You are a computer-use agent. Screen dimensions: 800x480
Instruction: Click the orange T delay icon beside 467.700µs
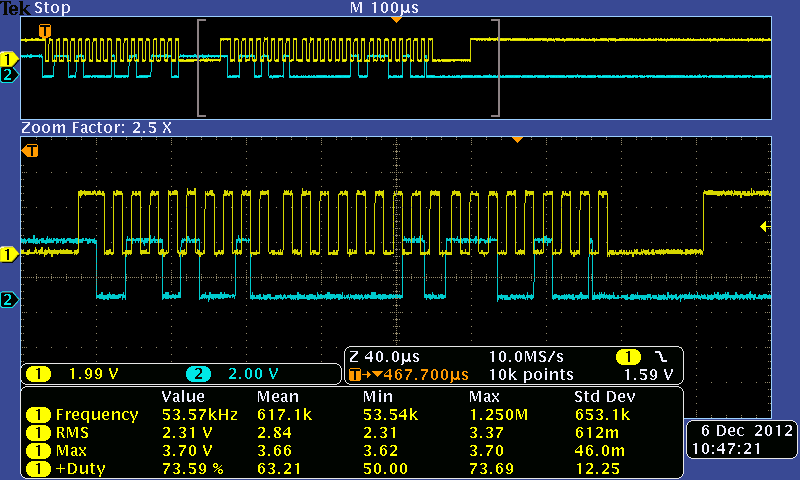355,375
